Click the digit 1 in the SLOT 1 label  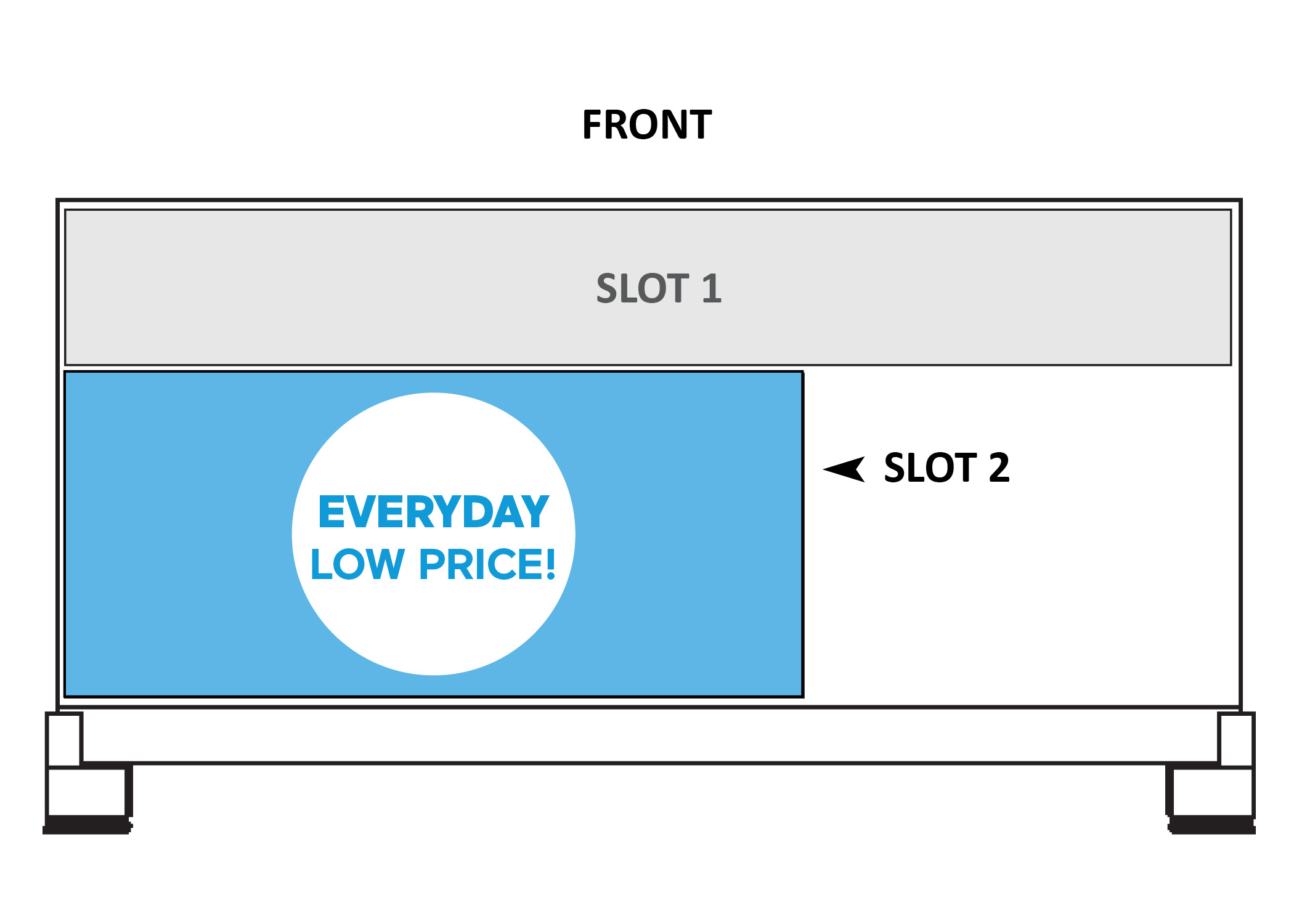coord(711,288)
